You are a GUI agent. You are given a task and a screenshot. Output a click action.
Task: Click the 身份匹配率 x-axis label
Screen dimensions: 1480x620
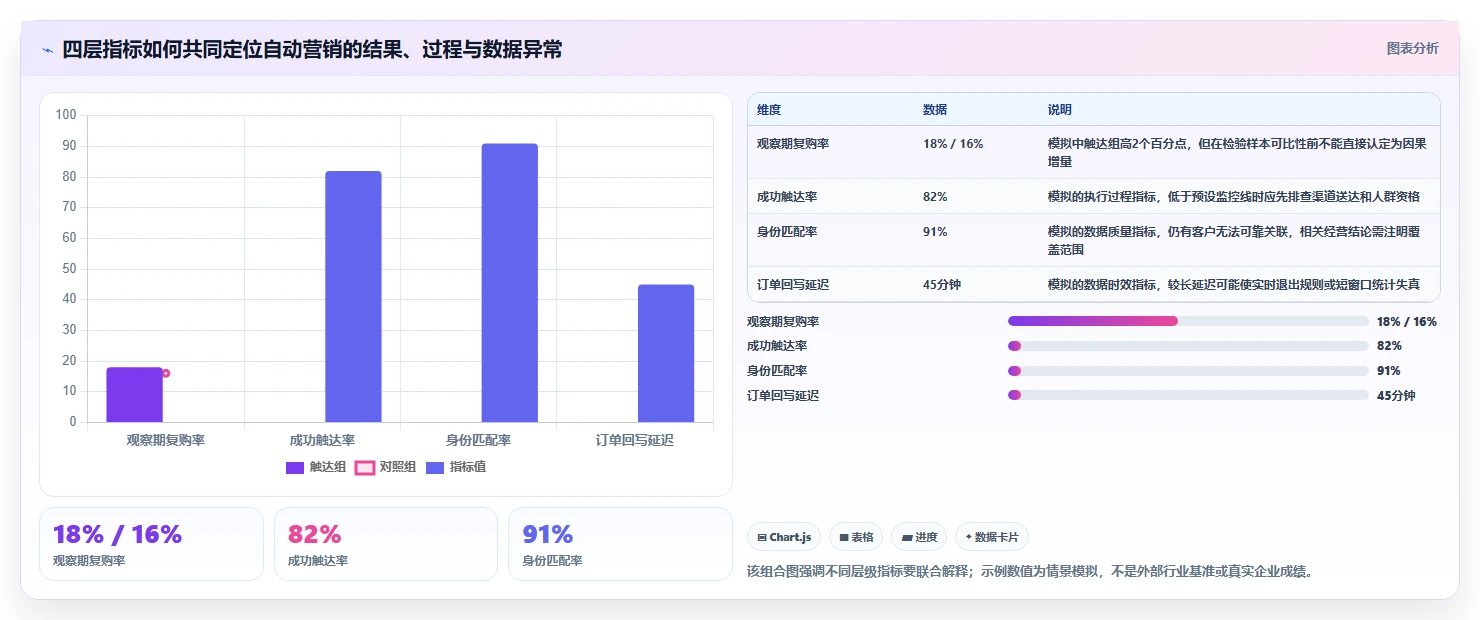[478, 440]
